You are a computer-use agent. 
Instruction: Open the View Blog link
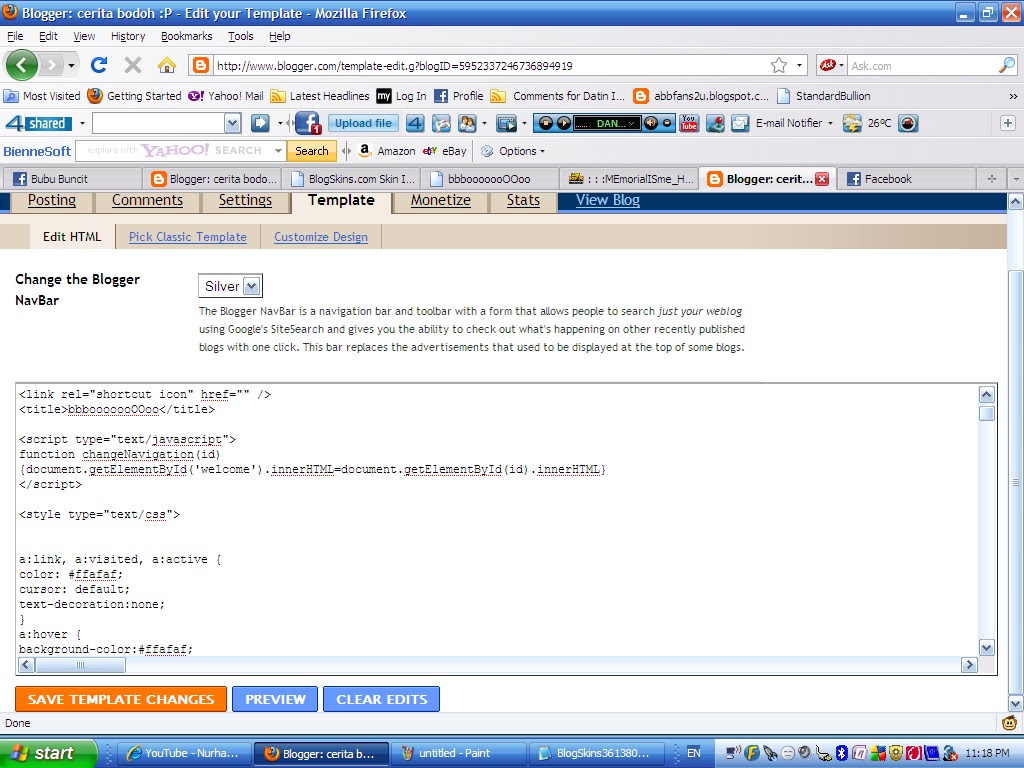click(x=607, y=200)
